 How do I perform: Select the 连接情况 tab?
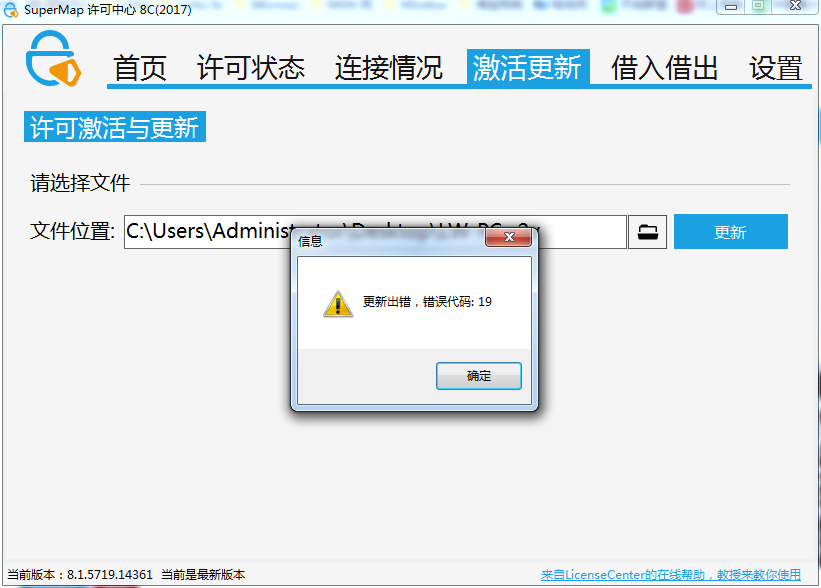point(389,68)
